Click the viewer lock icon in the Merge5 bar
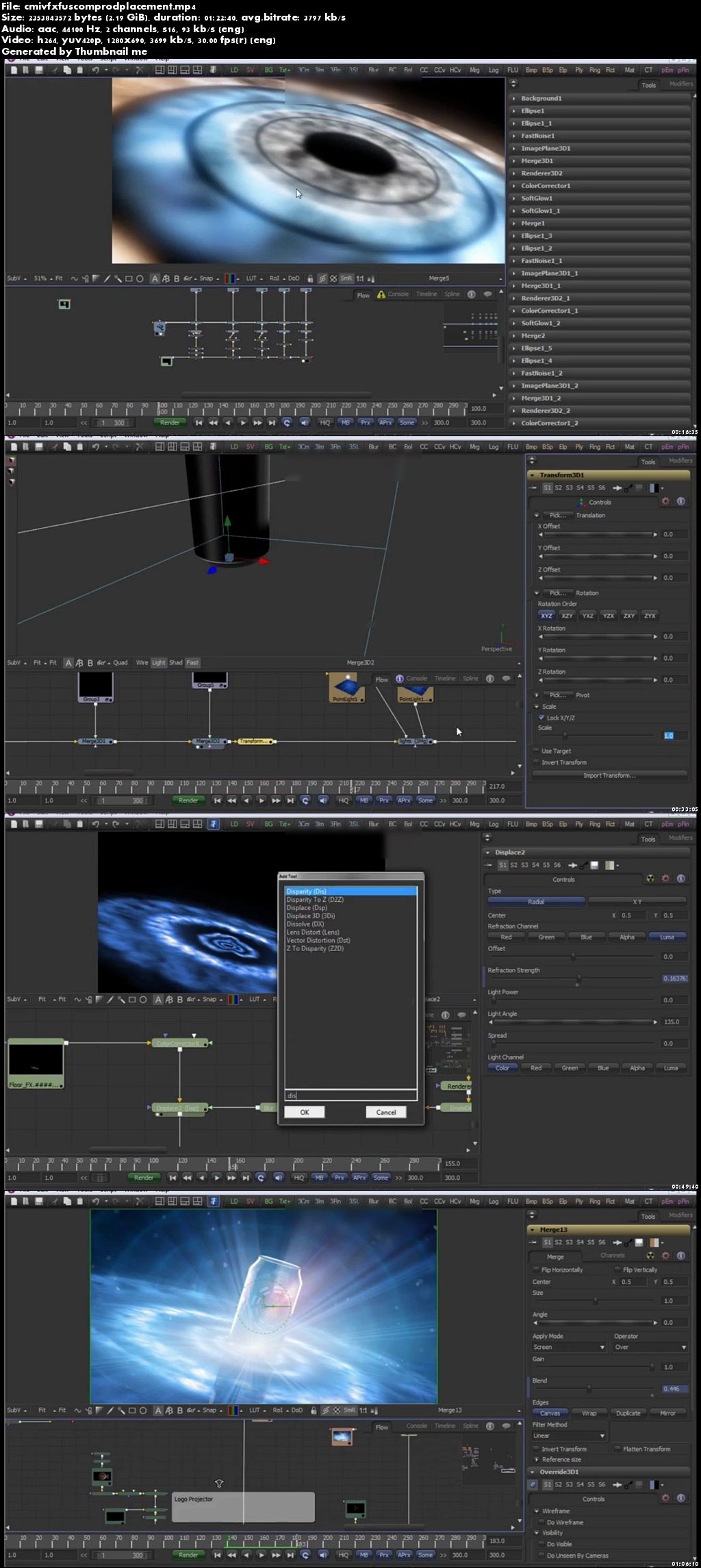 point(310,279)
